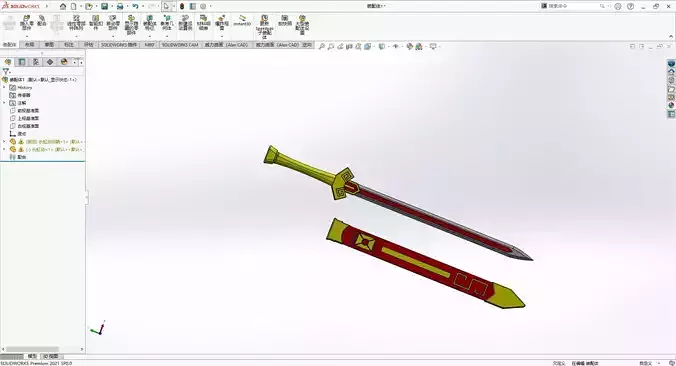
Task: Show the DisplayManager panel tab
Action: click(64, 62)
